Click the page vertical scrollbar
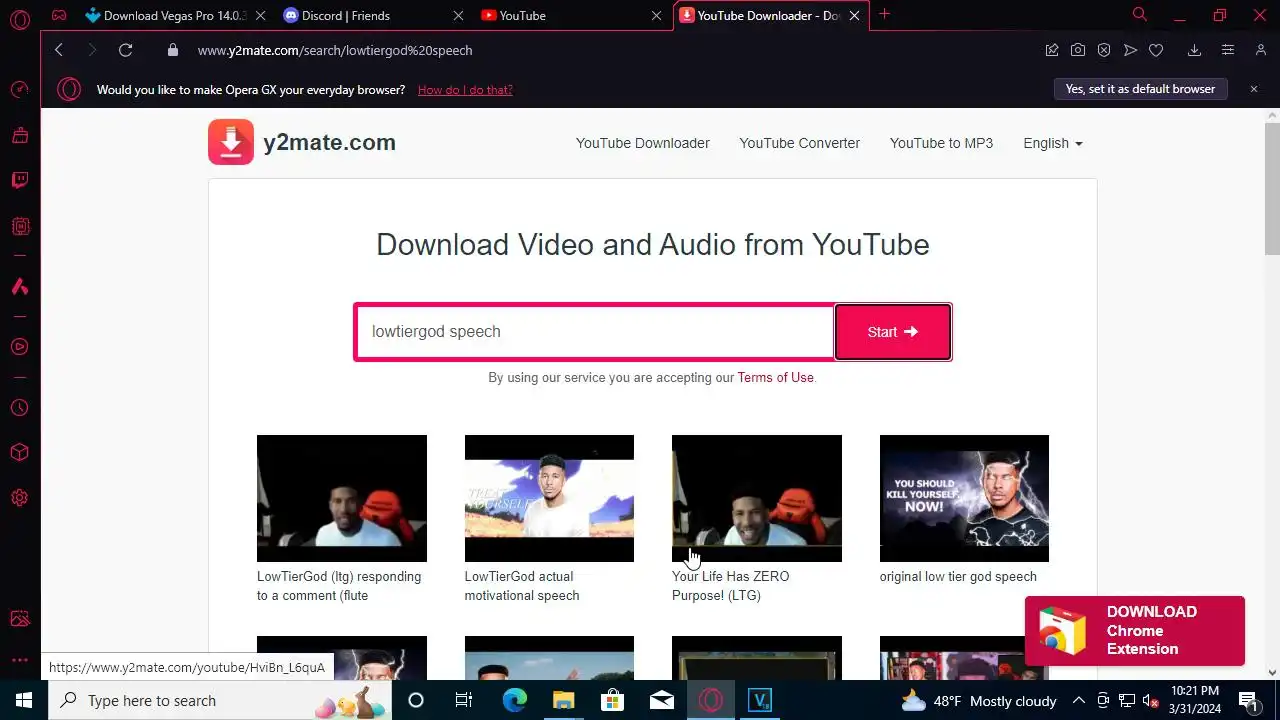 1272,190
